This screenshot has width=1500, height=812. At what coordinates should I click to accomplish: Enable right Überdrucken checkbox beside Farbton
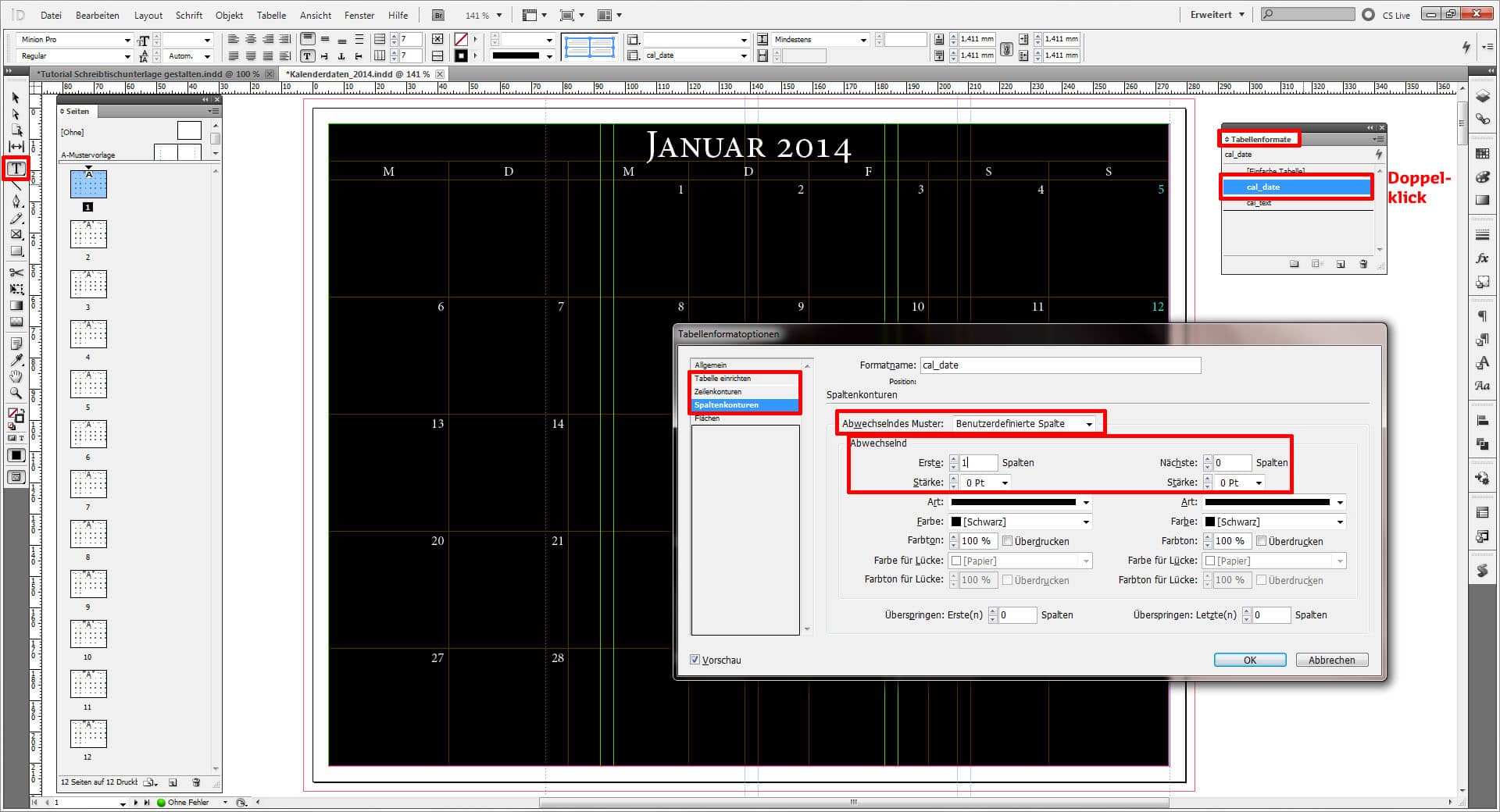click(x=1262, y=541)
